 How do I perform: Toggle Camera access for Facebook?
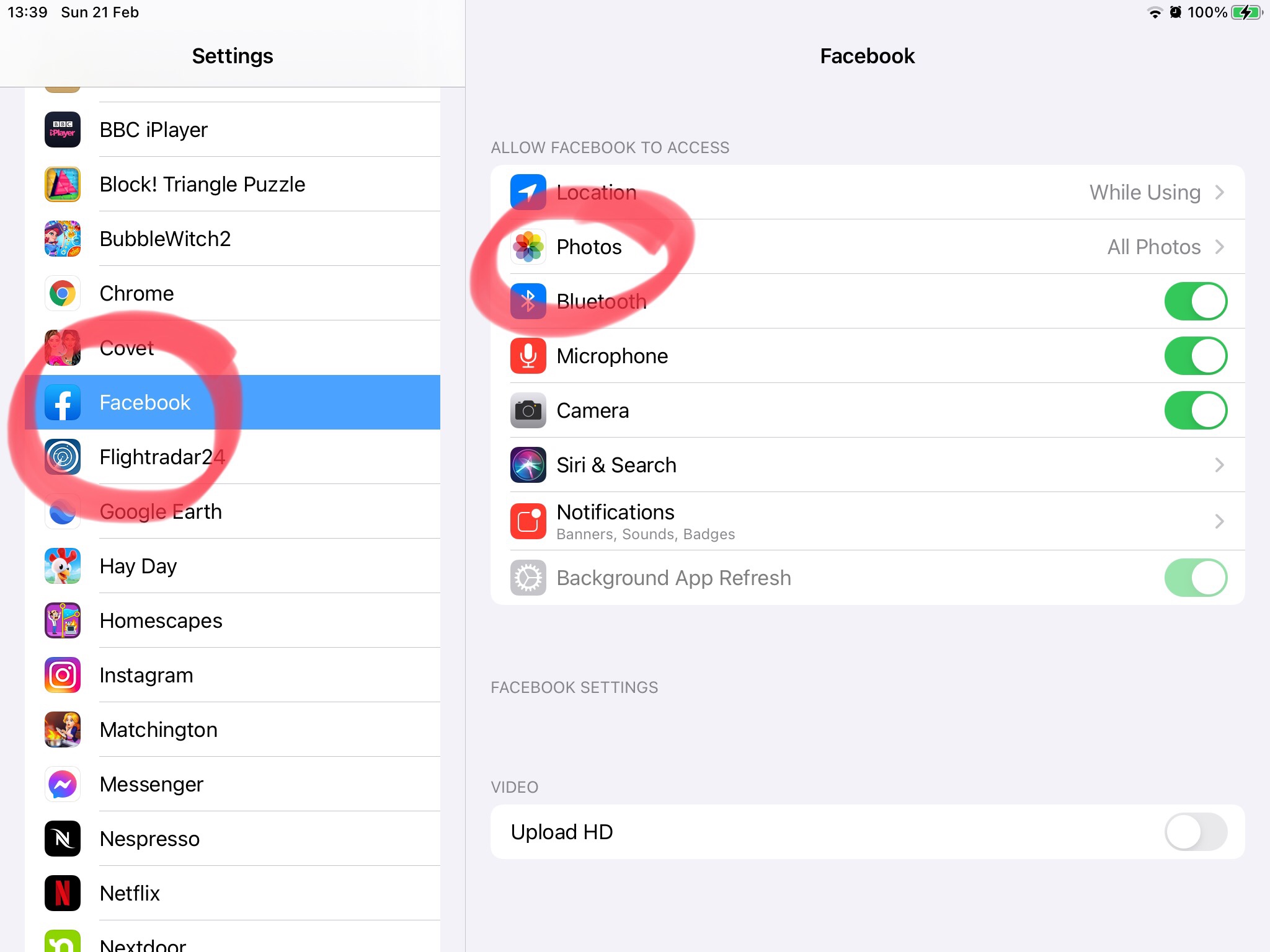tap(1196, 410)
